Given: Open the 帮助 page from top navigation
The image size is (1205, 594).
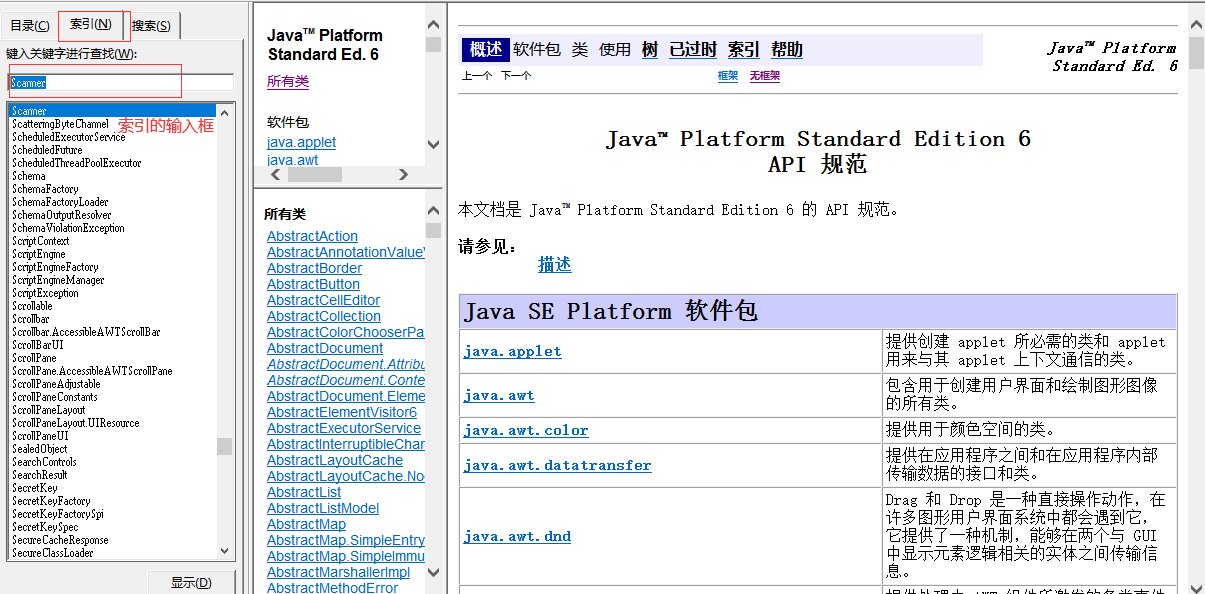Looking at the screenshot, I should pos(786,48).
